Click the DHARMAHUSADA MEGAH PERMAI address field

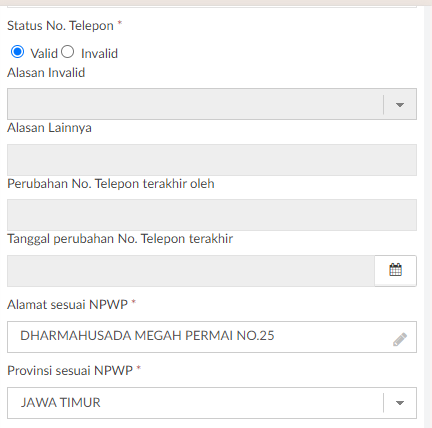pos(212,337)
